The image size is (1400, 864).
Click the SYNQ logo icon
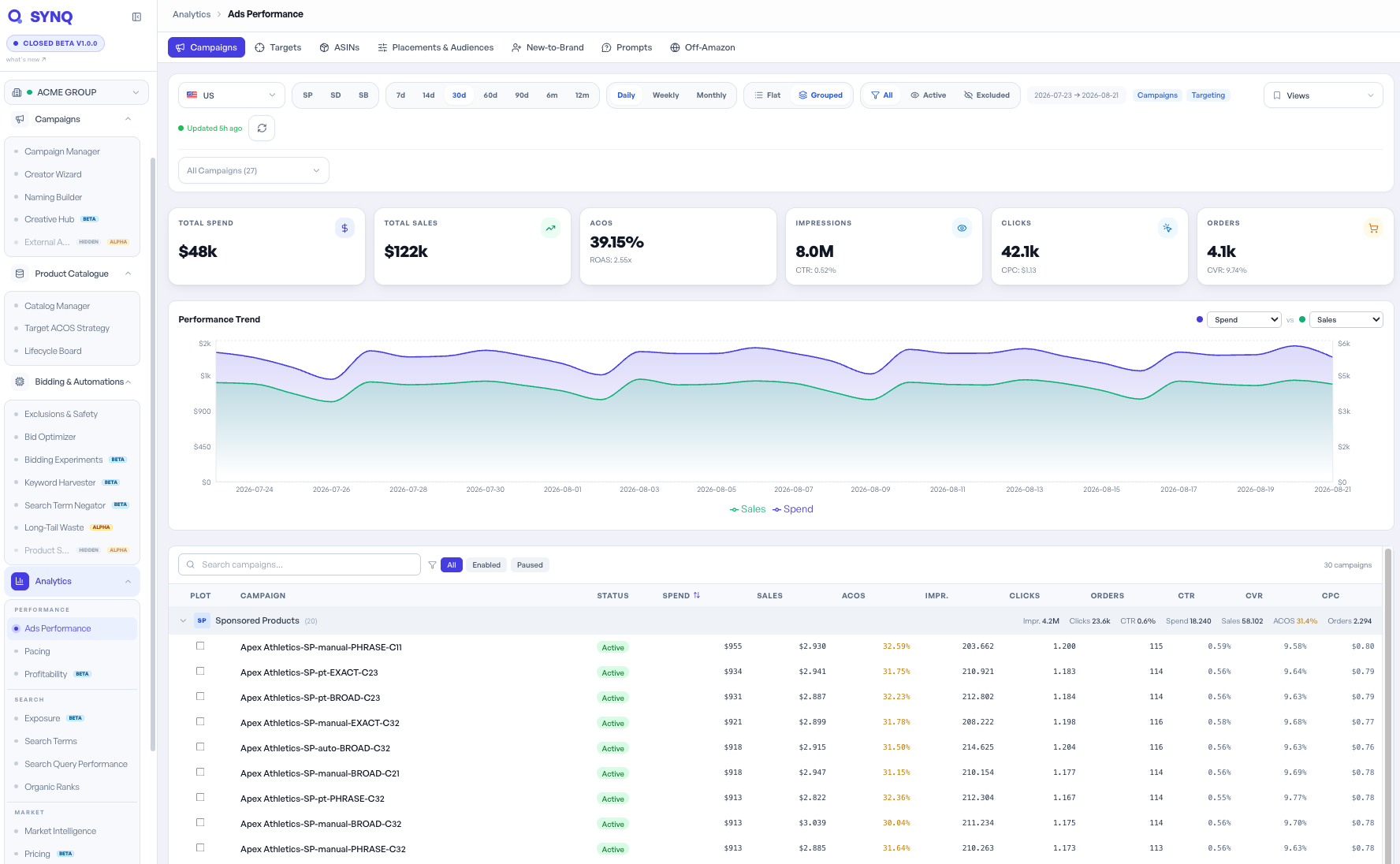click(15, 17)
